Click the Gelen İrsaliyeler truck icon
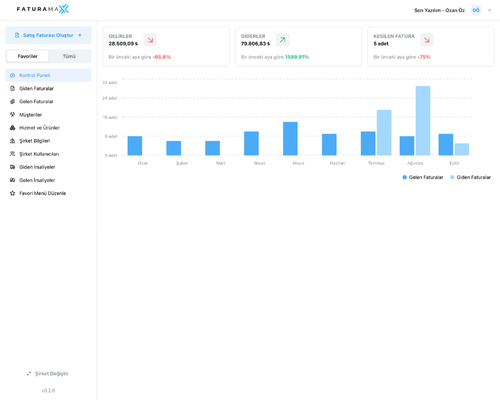 [12, 180]
